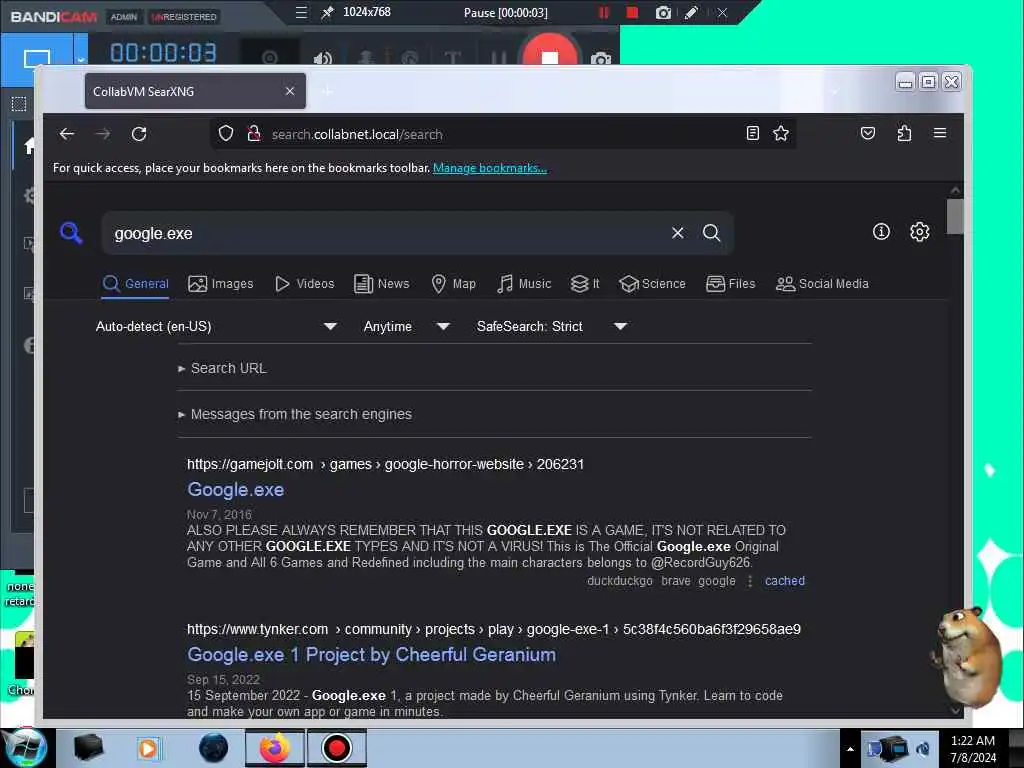
Task: Open Bandicam top bar list menu
Action: pos(301,12)
